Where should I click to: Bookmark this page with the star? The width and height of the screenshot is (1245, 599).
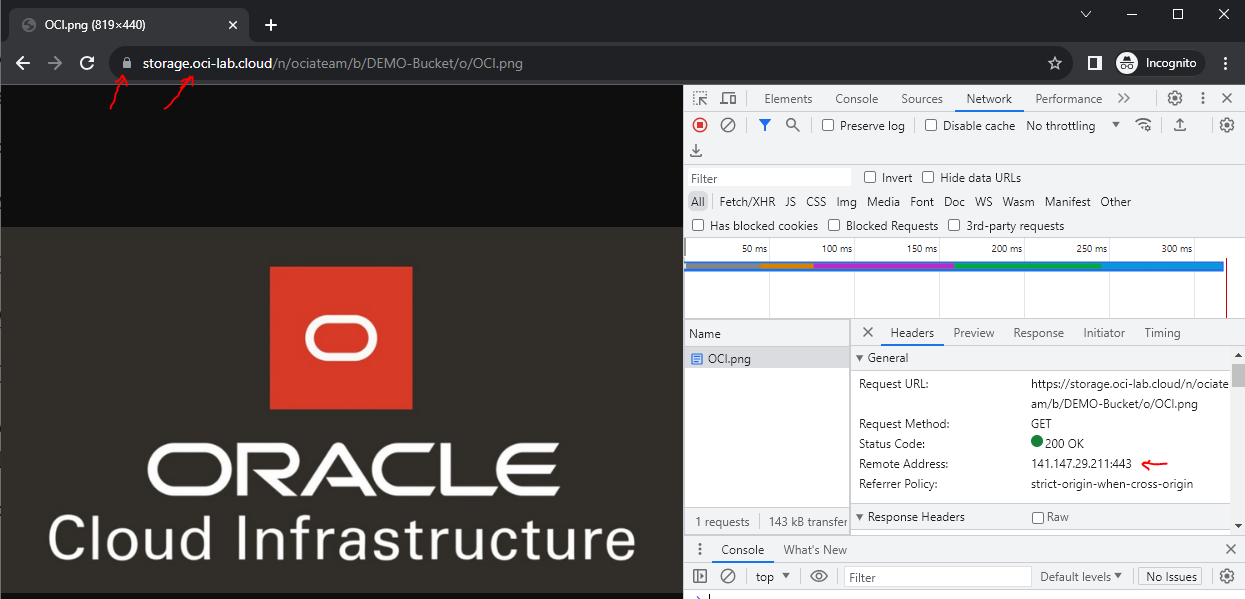click(1054, 63)
